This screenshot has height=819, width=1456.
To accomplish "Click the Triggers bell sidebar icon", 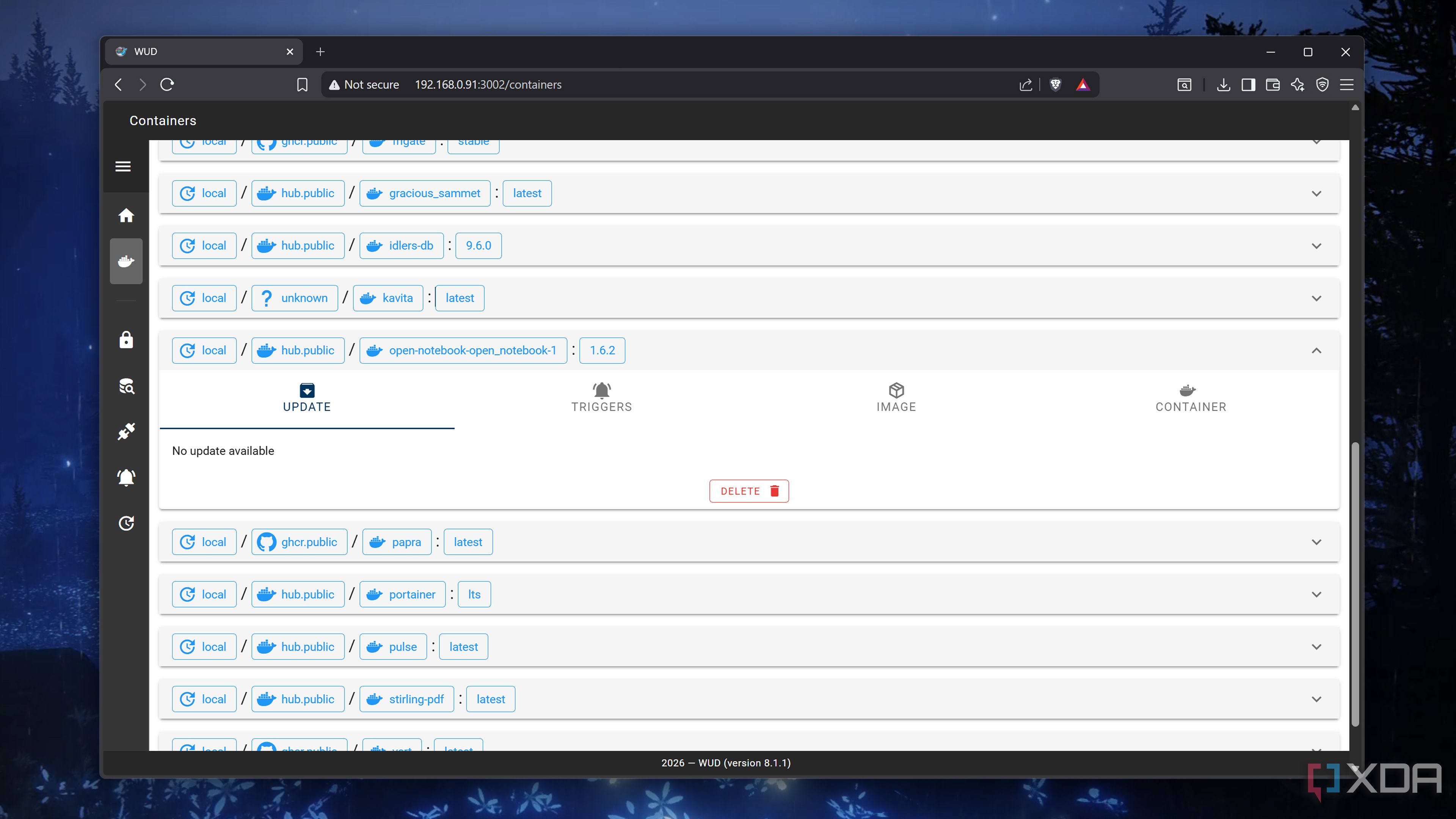I will pos(126,478).
